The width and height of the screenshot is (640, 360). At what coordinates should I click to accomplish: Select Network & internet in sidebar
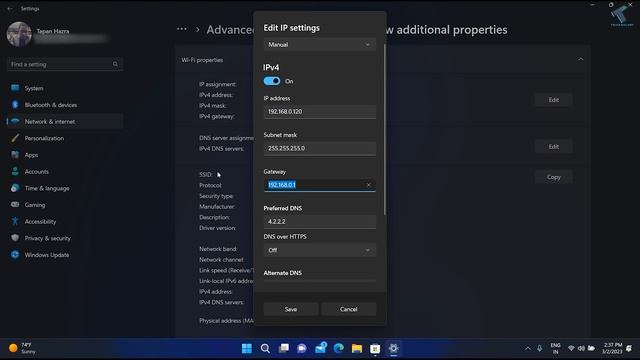pyautogui.click(x=65, y=122)
